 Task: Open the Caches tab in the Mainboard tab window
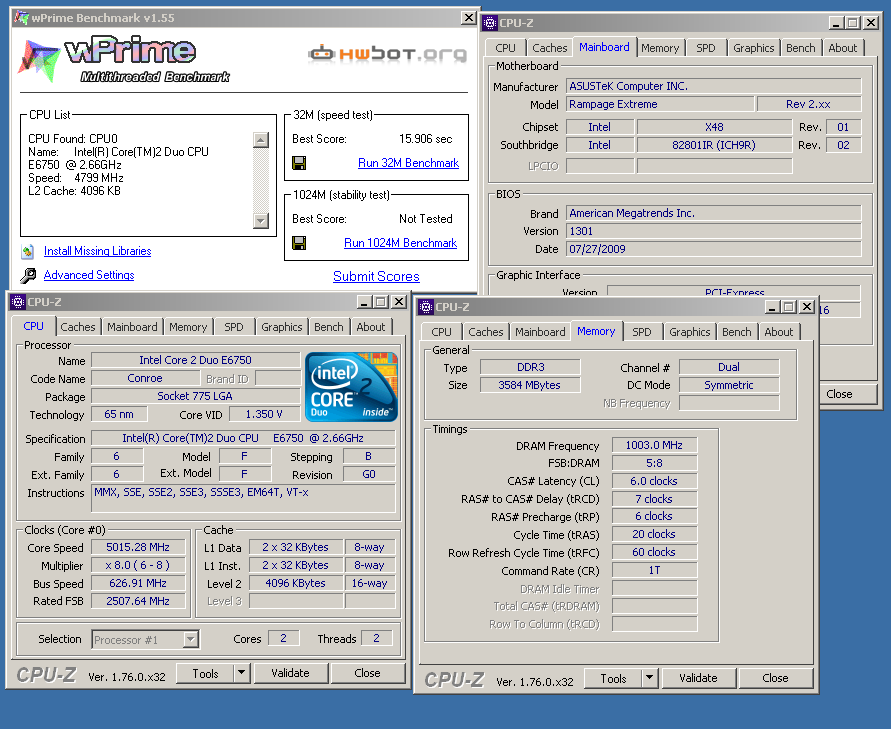click(549, 48)
